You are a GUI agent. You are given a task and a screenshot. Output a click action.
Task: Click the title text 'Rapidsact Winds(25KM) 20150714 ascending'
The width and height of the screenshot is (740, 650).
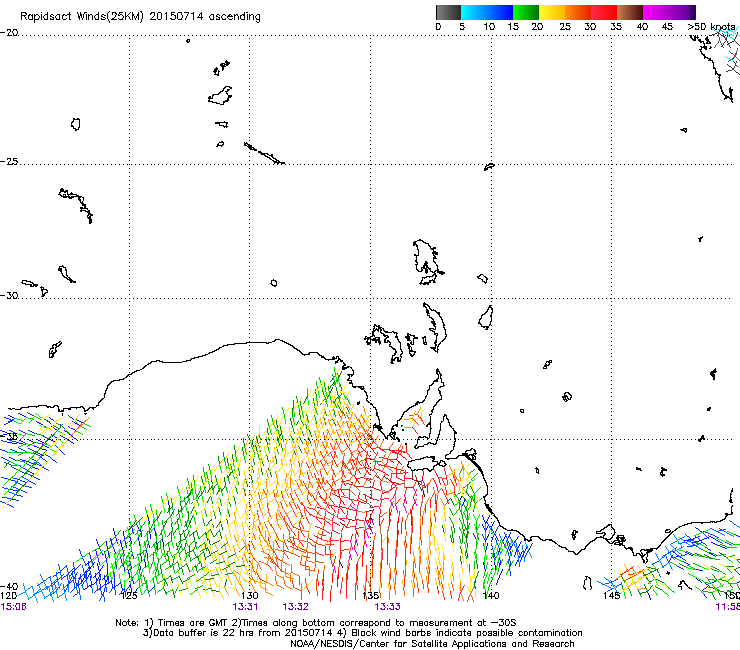[x=140, y=17]
